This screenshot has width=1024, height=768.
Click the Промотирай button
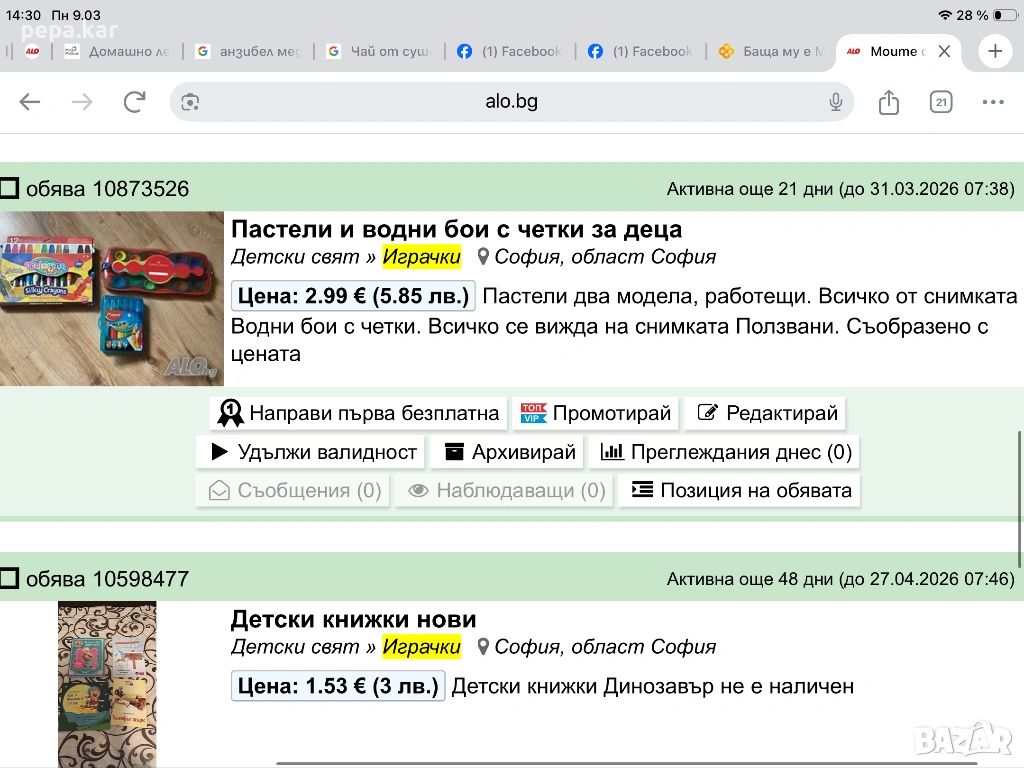(597, 413)
